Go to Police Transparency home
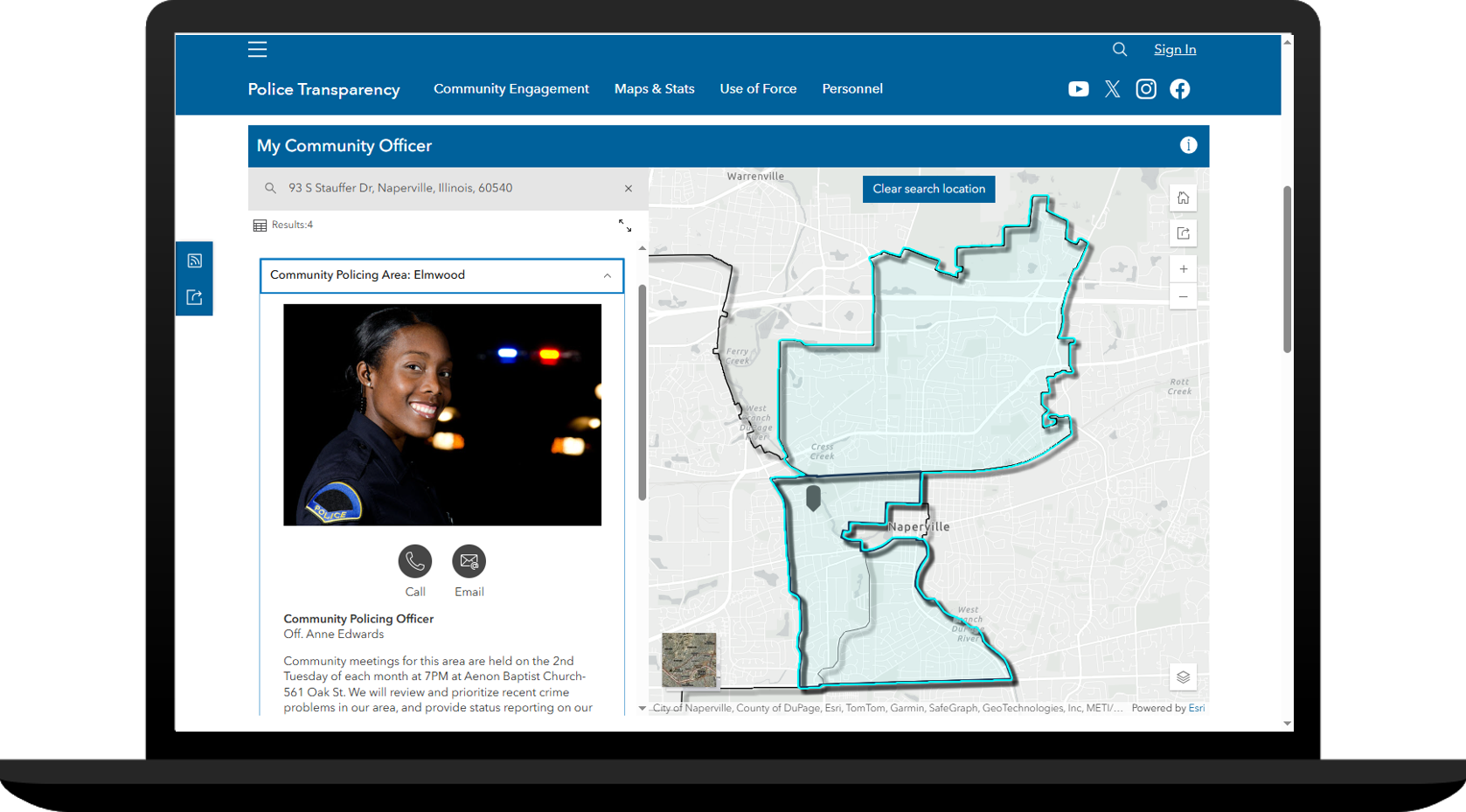This screenshot has height=812, width=1466. 324,90
